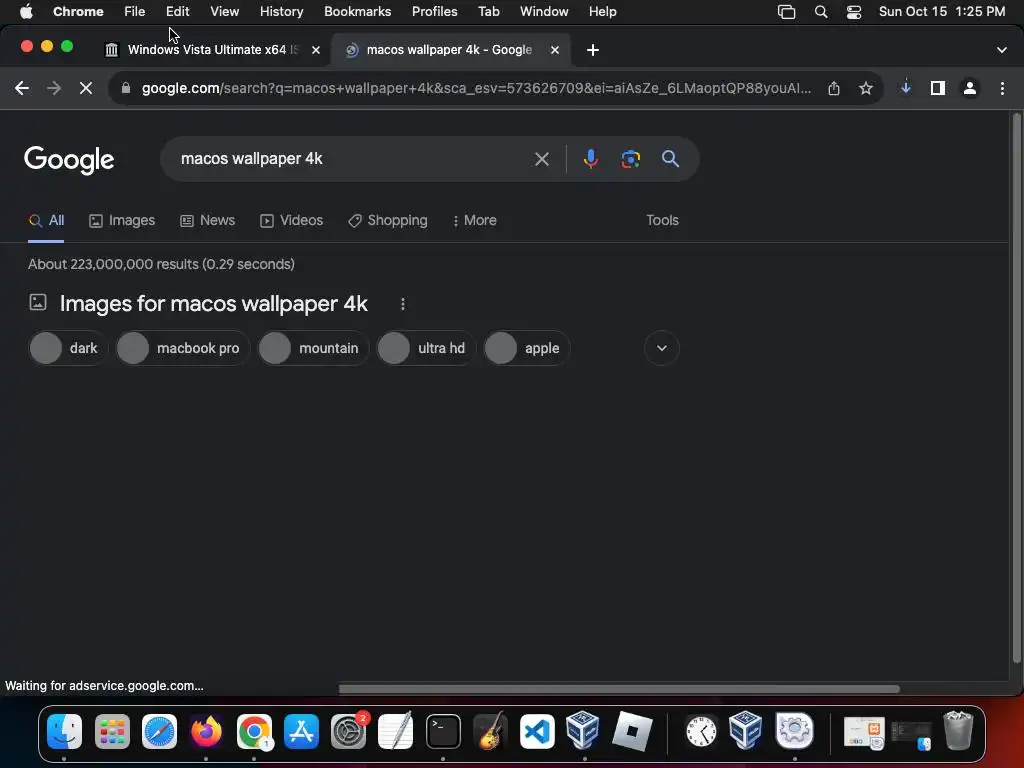Click the Google logo
Image resolution: width=1024 pixels, height=768 pixels.
click(x=69, y=159)
